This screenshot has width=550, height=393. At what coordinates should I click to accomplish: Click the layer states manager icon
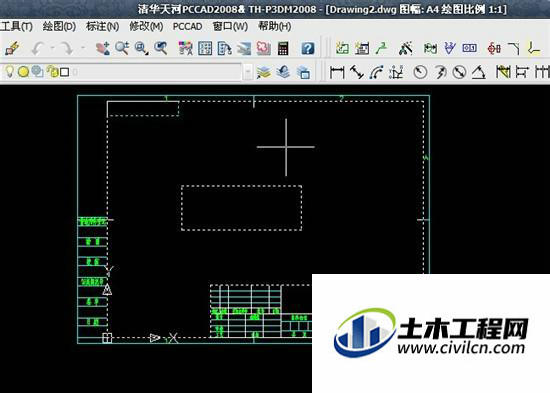(303, 72)
